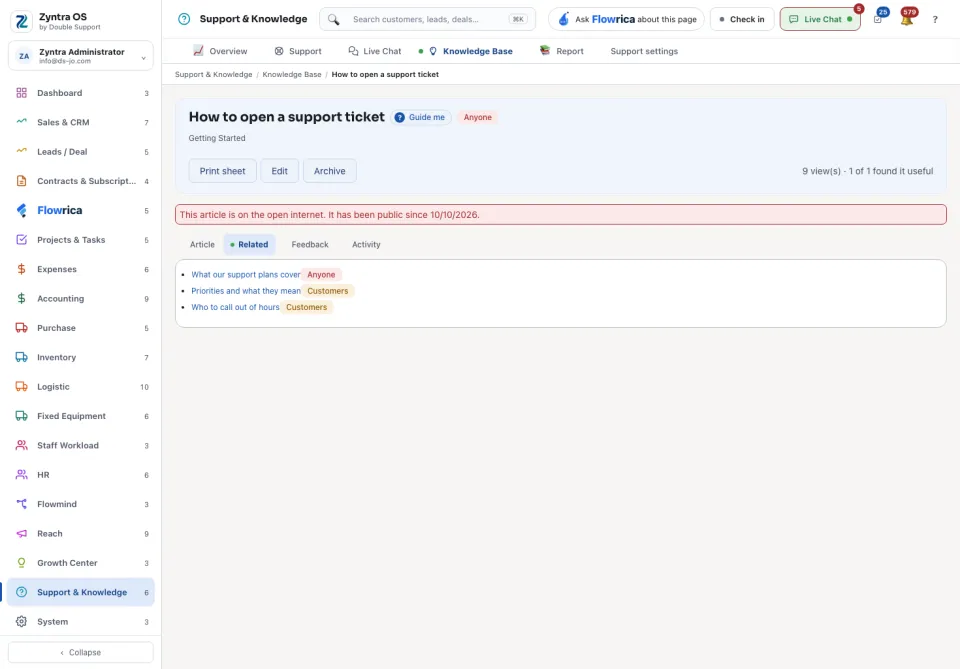The height and width of the screenshot is (669, 960).
Task: Click the Support & Knowledge sidebar item
Action: tap(81, 592)
